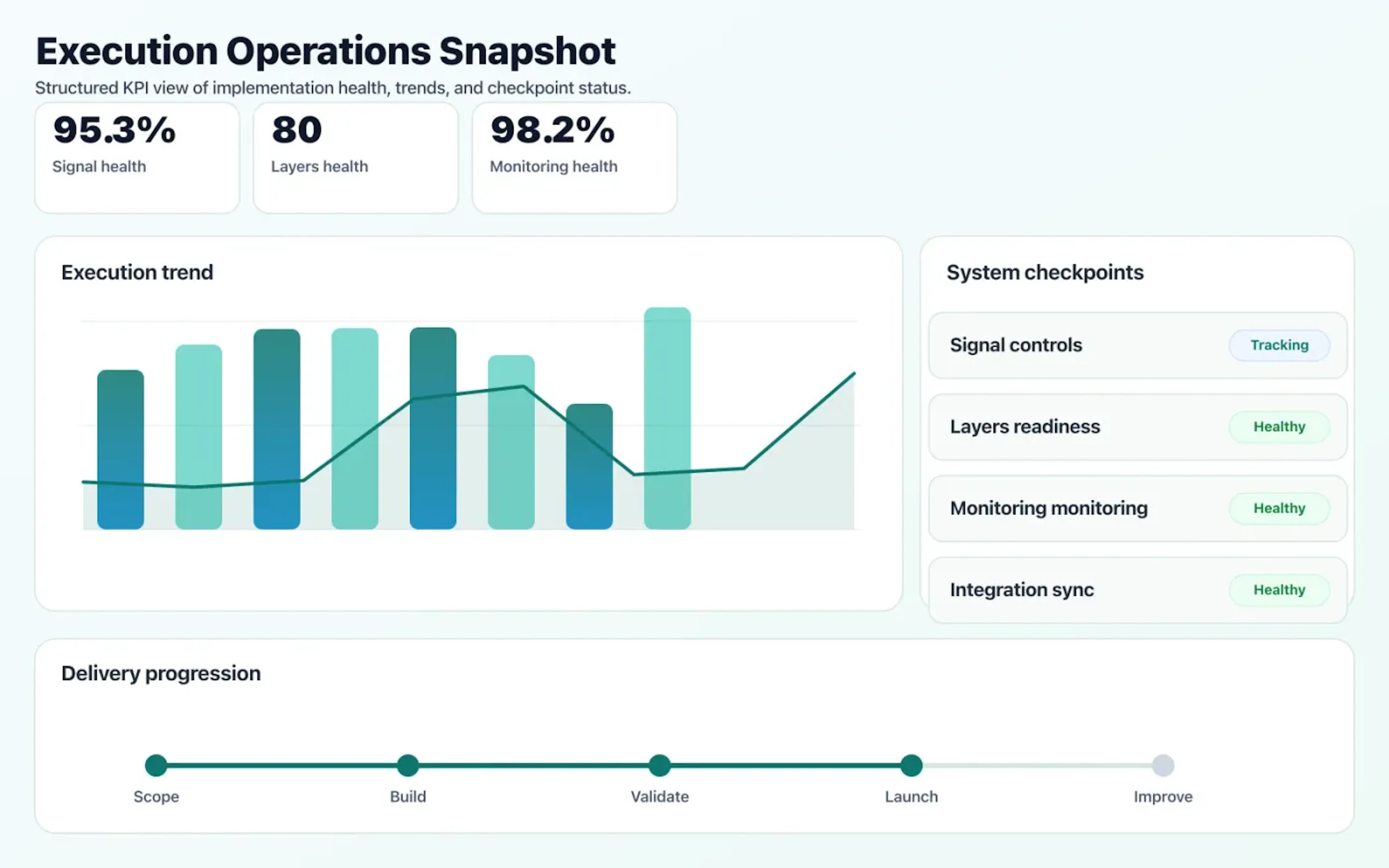1389x868 pixels.
Task: Click the Tracking badge for Signal controls
Action: [1279, 345]
